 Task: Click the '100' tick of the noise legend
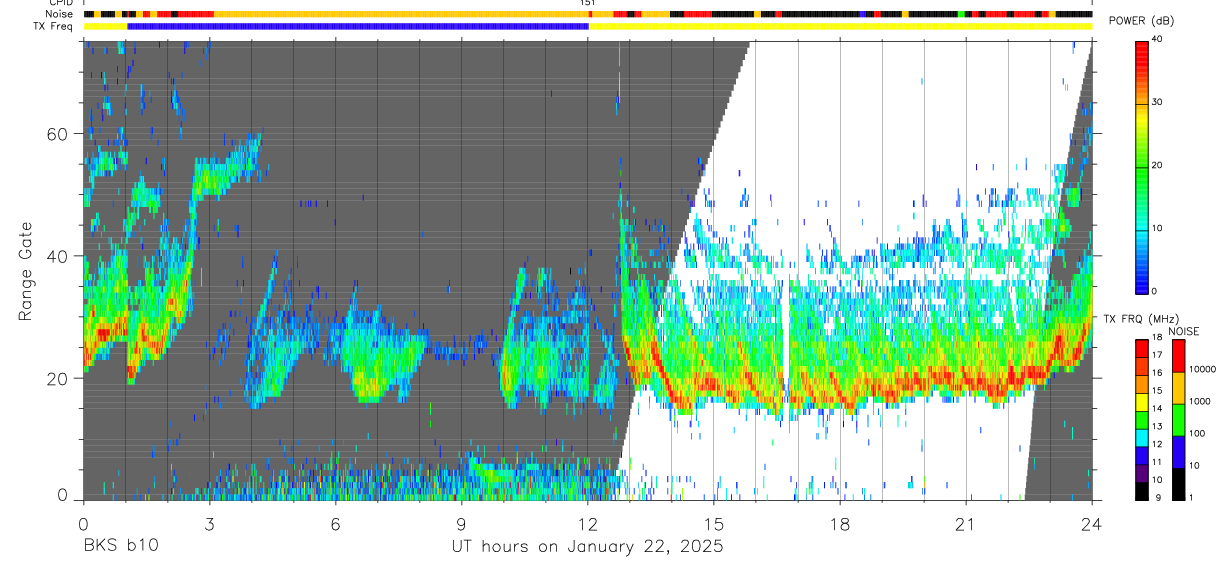[1198, 433]
